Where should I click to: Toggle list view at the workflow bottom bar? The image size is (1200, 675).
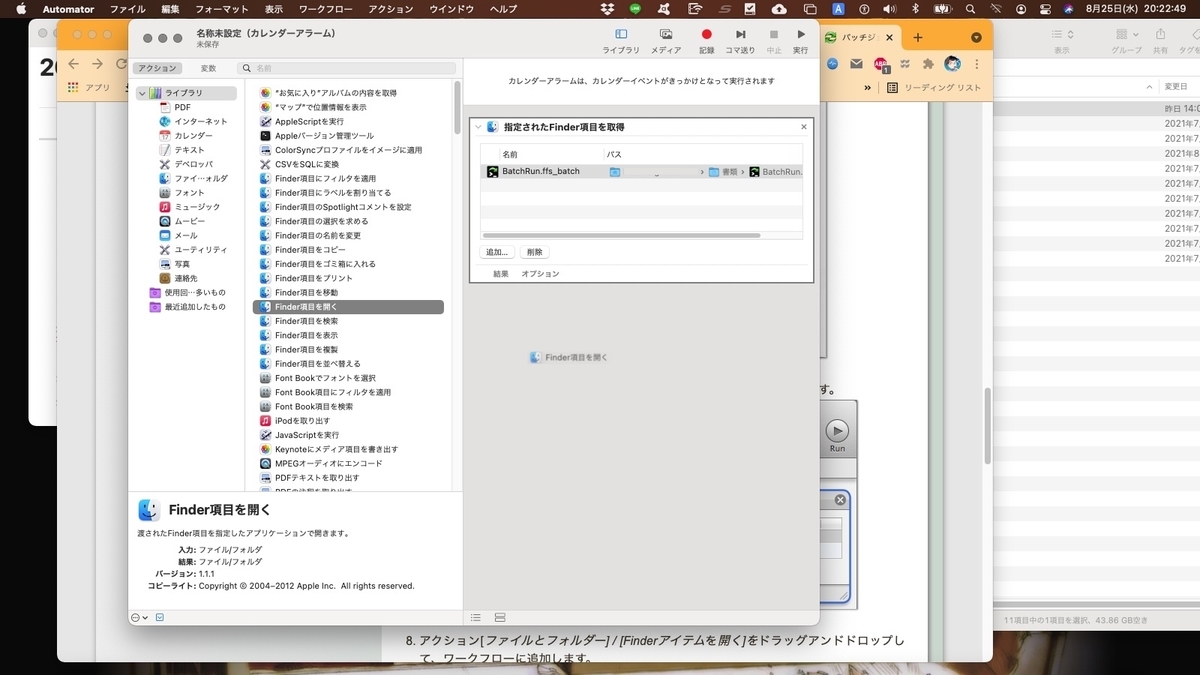coord(476,617)
